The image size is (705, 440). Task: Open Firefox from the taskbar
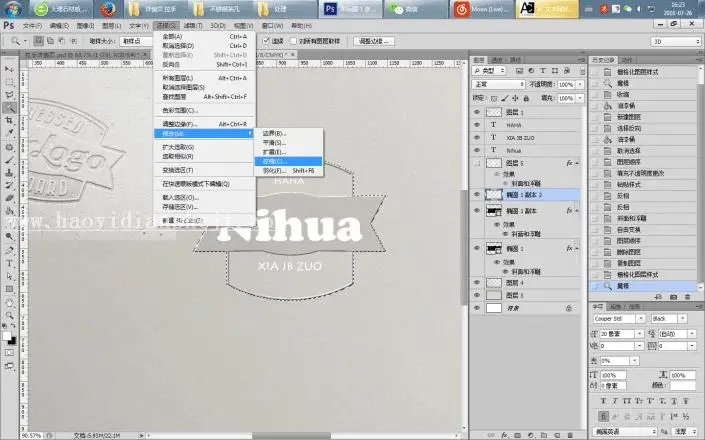click(x=107, y=9)
